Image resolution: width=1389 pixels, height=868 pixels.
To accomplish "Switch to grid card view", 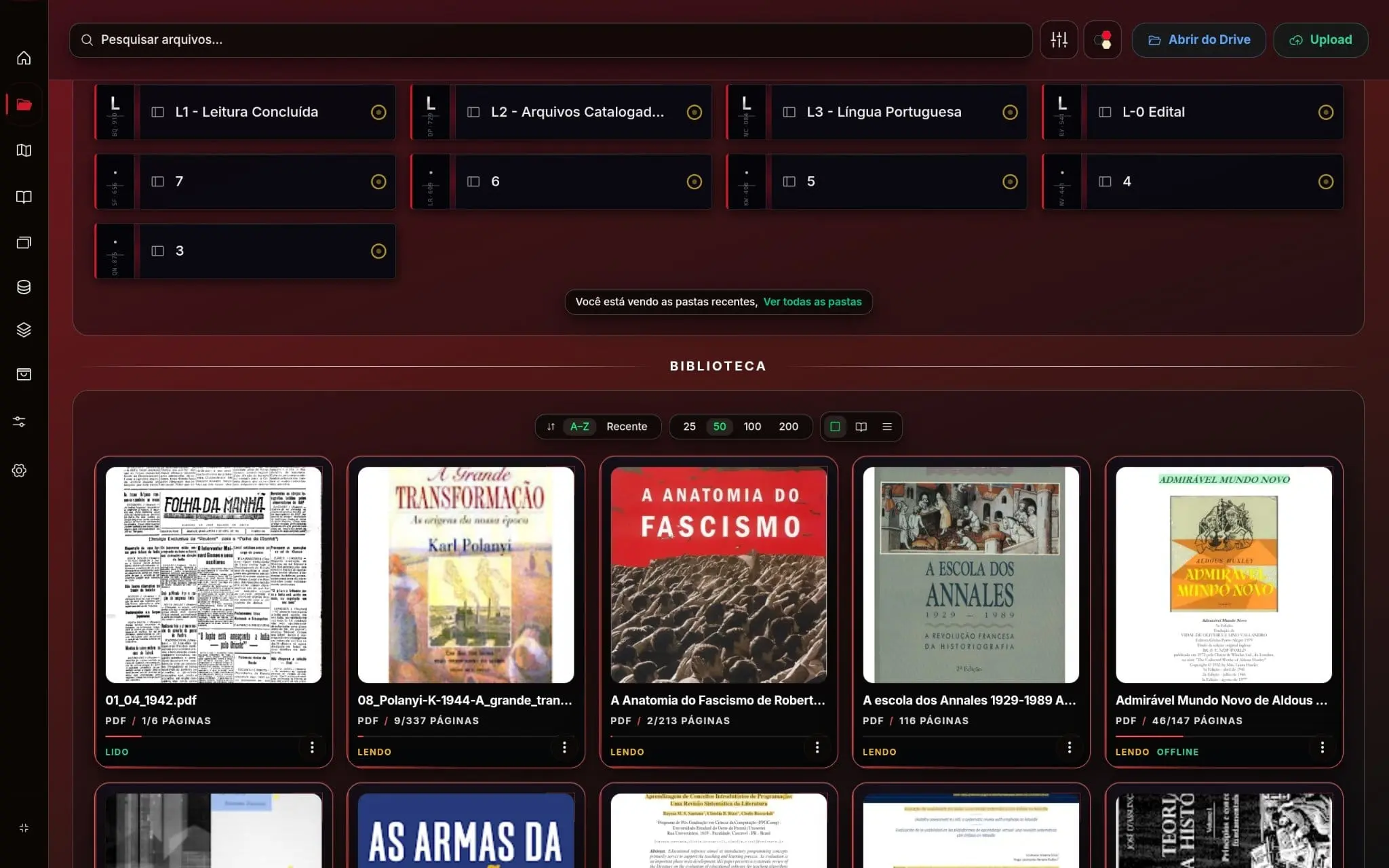I will pos(835,427).
